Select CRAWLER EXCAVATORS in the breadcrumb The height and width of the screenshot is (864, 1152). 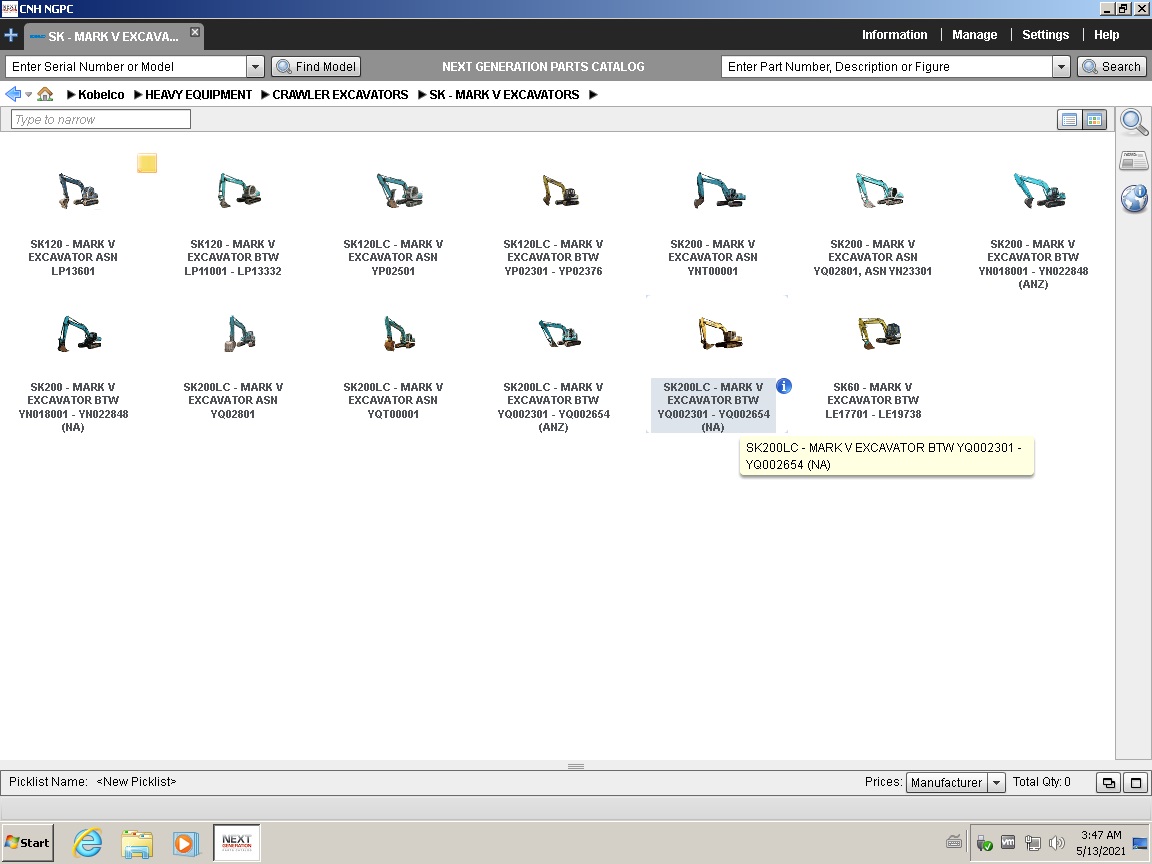pyautogui.click(x=340, y=94)
